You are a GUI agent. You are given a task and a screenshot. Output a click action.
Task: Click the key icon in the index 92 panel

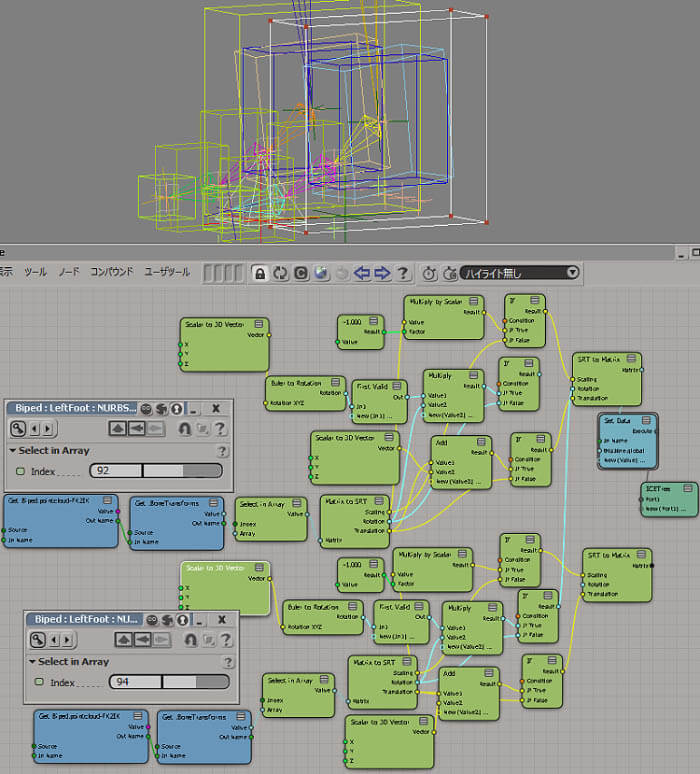pos(17,429)
